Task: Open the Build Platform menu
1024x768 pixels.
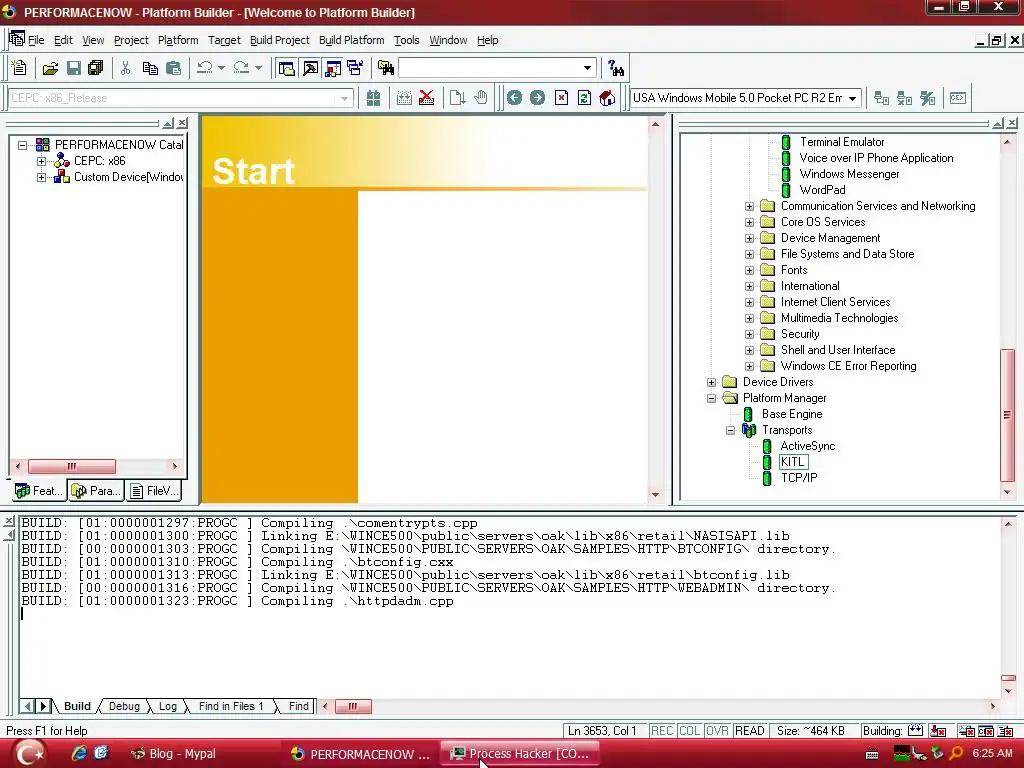Action: point(351,40)
